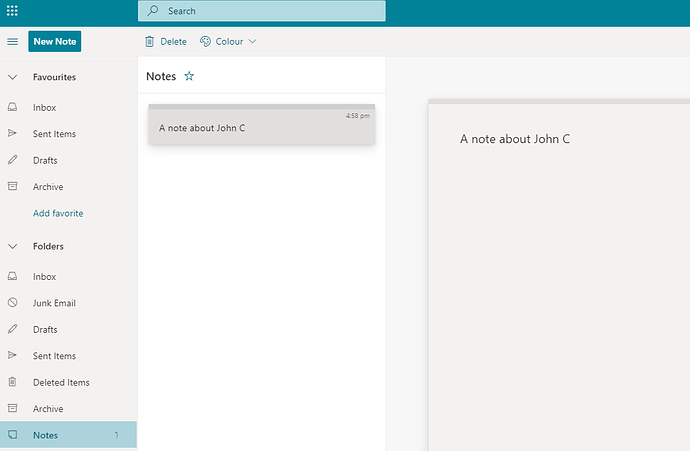Click the Favourites section label

55,77
